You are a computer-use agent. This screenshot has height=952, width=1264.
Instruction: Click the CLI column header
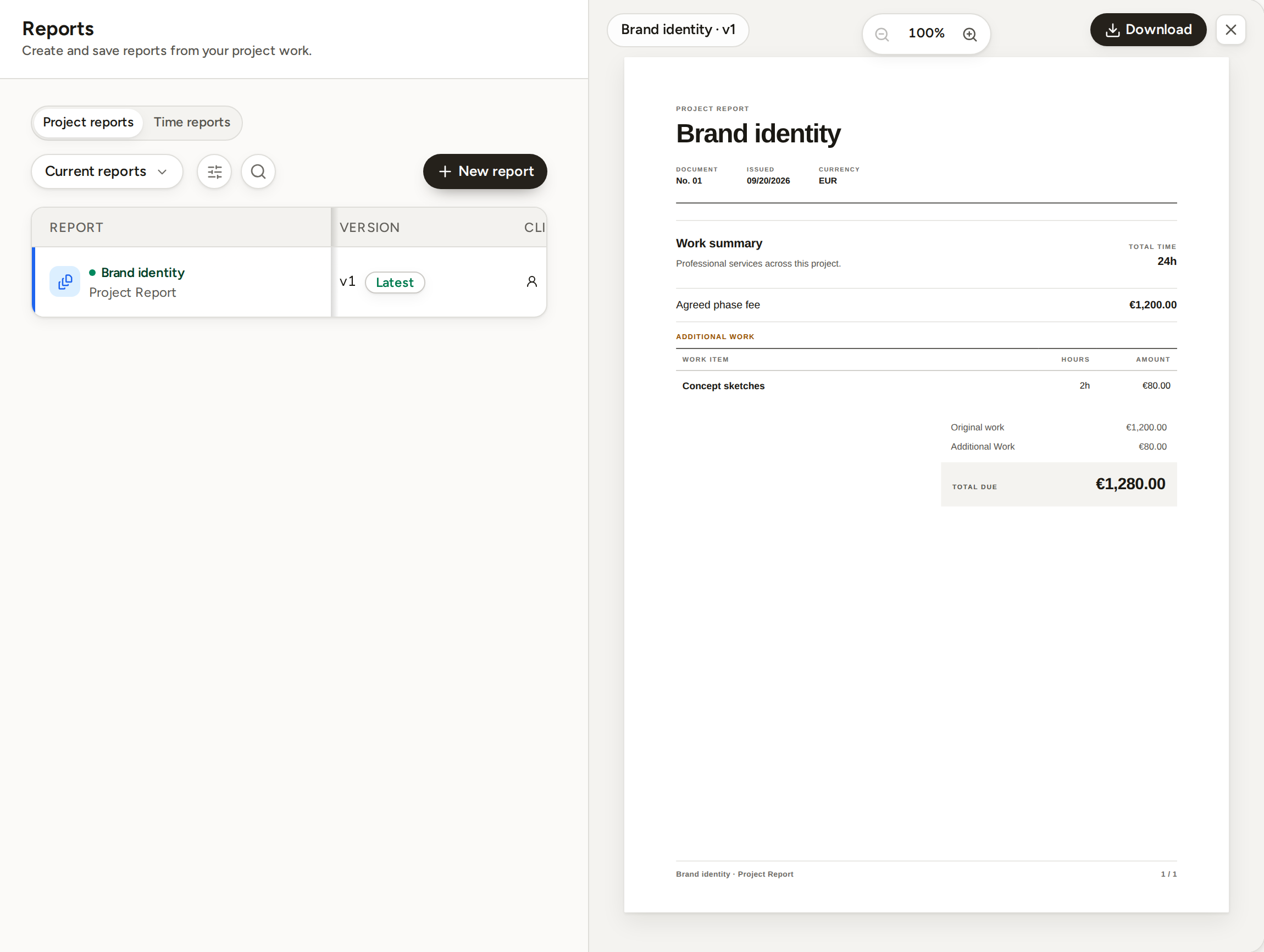(534, 228)
